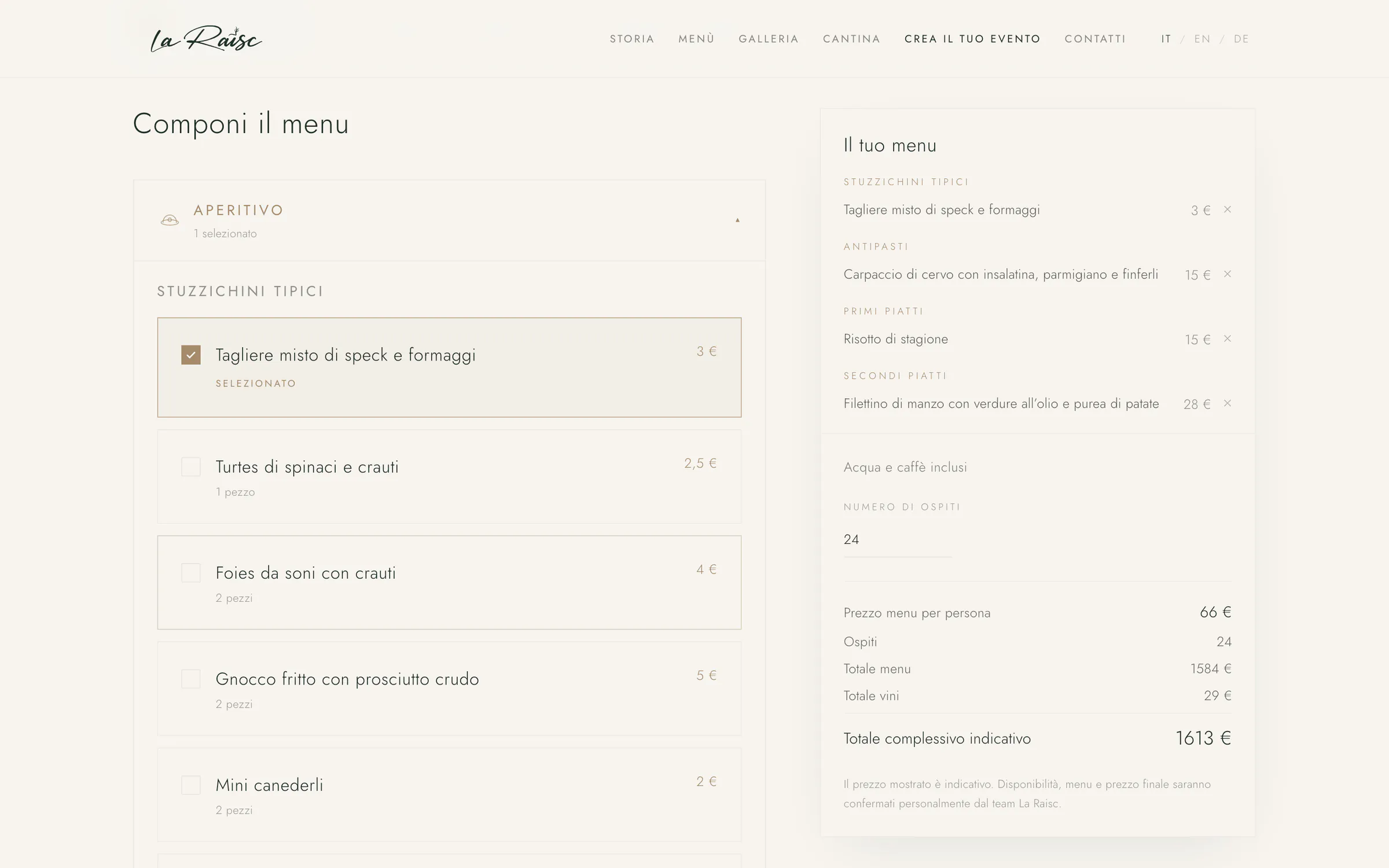1389x868 pixels.
Task: Open Crea il tuo evento page
Action: coord(973,39)
